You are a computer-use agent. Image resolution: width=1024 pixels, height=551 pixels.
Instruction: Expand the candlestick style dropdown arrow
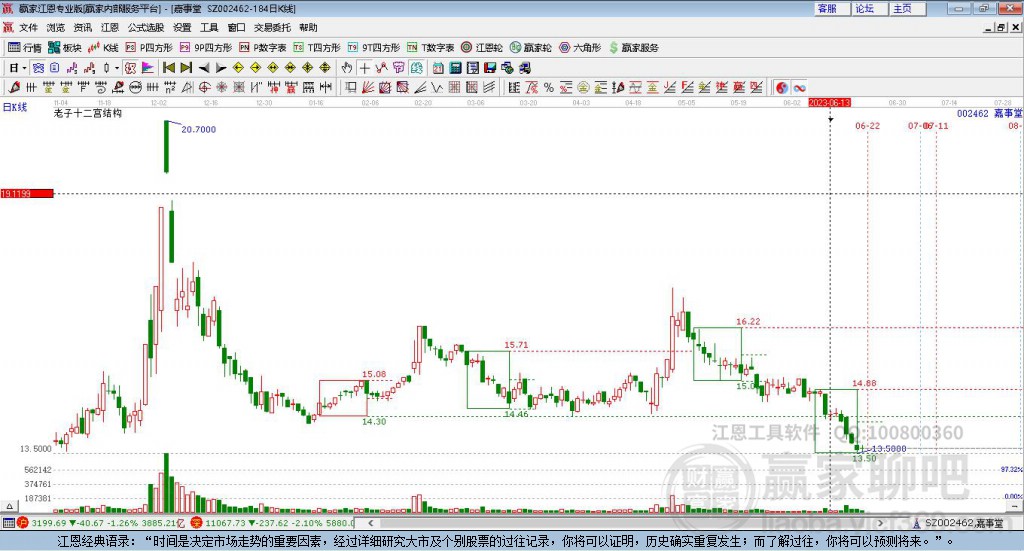click(x=116, y=68)
